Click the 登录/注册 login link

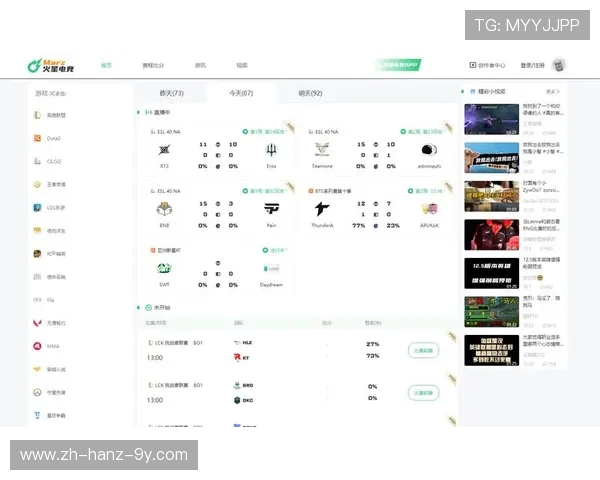pos(532,65)
